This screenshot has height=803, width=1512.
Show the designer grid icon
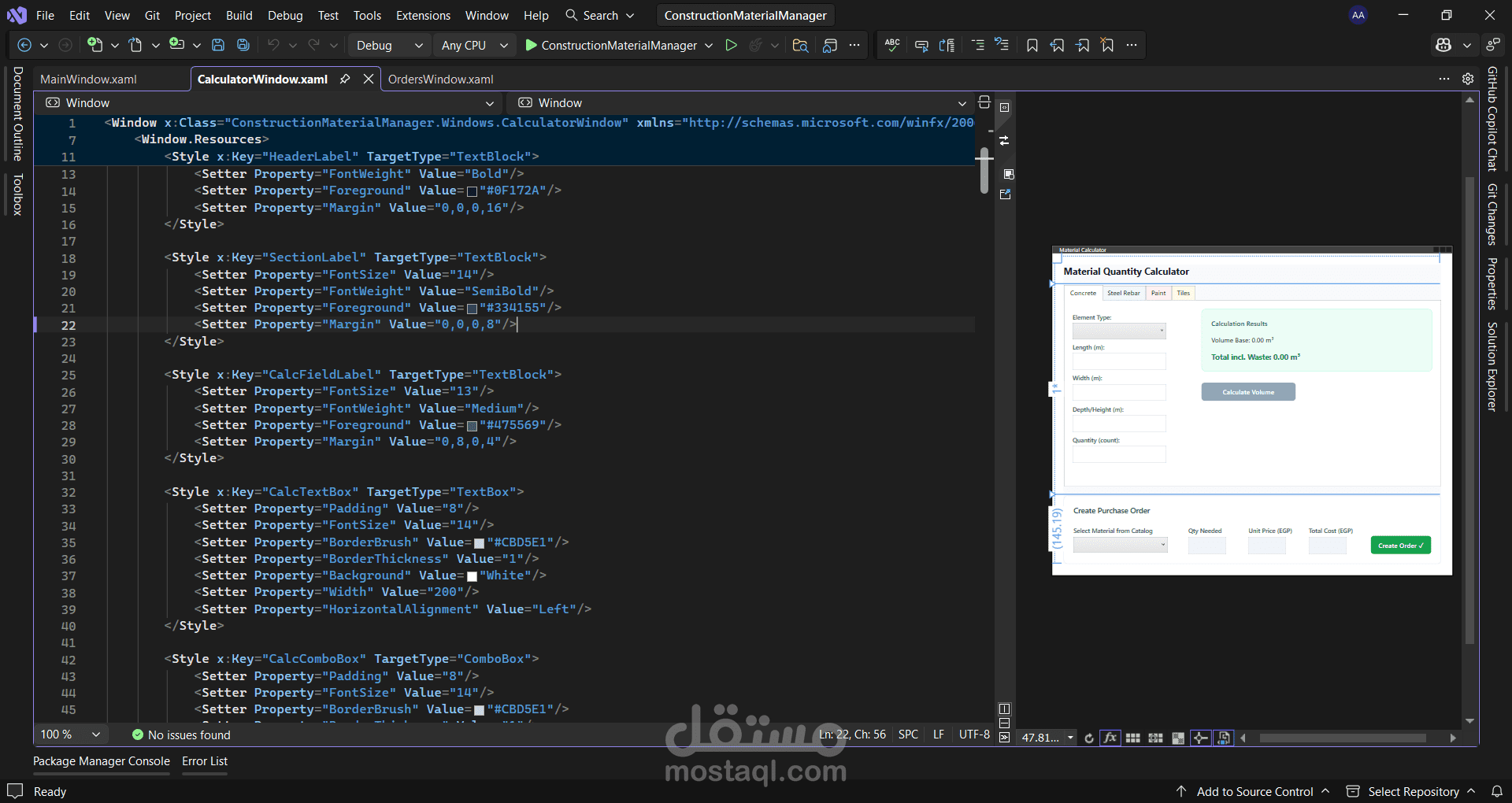(x=1132, y=738)
